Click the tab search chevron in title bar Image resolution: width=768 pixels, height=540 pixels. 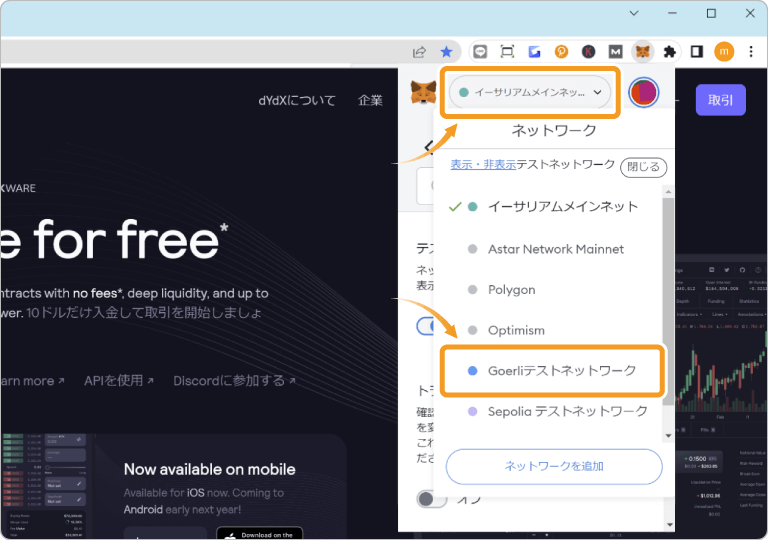[634, 13]
